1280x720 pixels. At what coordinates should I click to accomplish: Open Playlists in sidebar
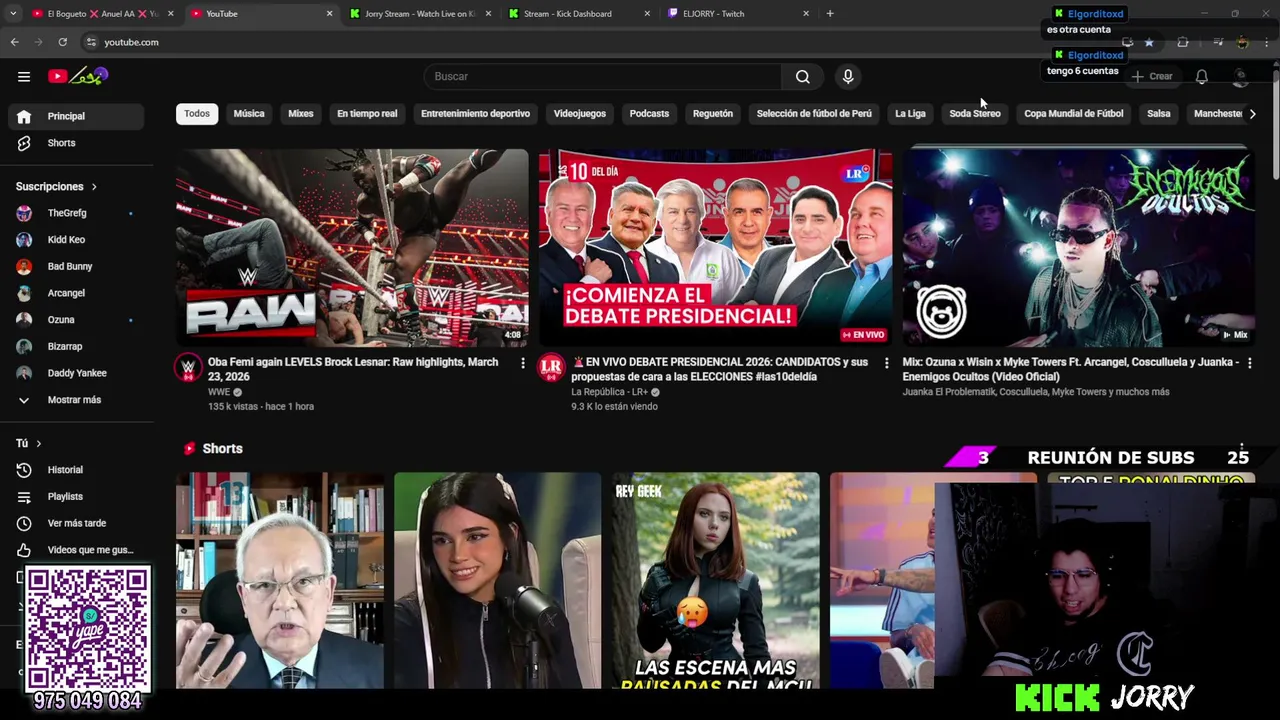(x=76, y=496)
